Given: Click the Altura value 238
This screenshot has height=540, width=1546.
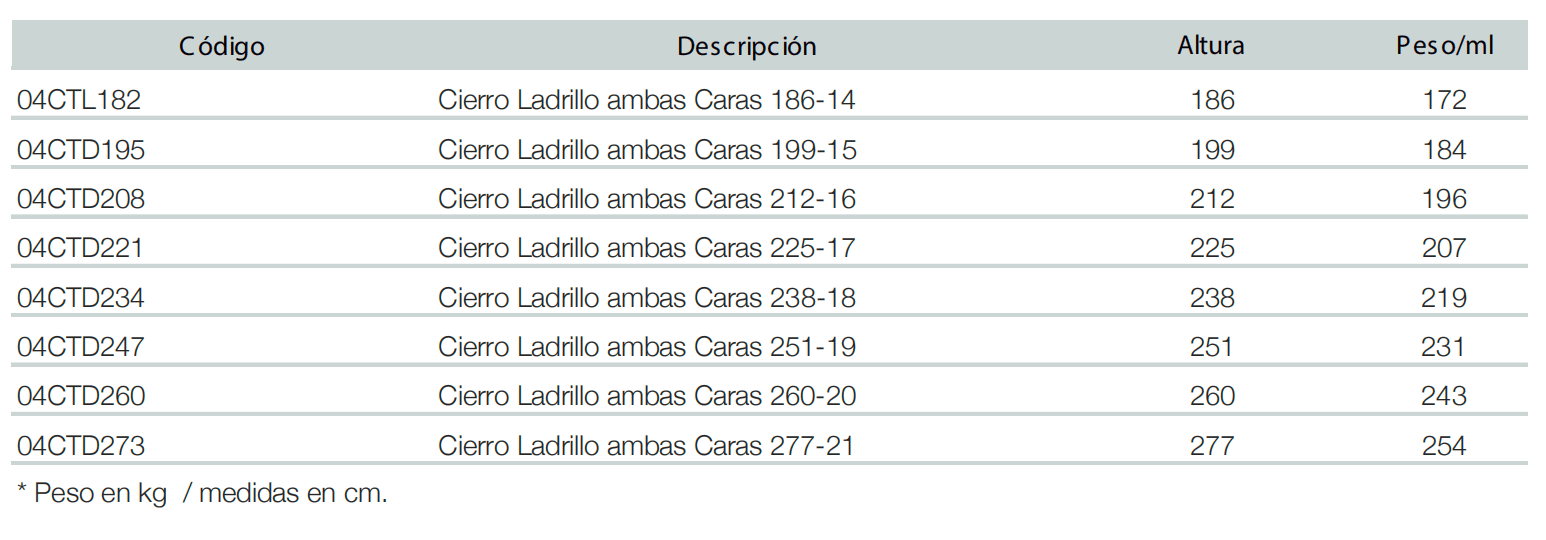Looking at the screenshot, I should point(1213,298).
